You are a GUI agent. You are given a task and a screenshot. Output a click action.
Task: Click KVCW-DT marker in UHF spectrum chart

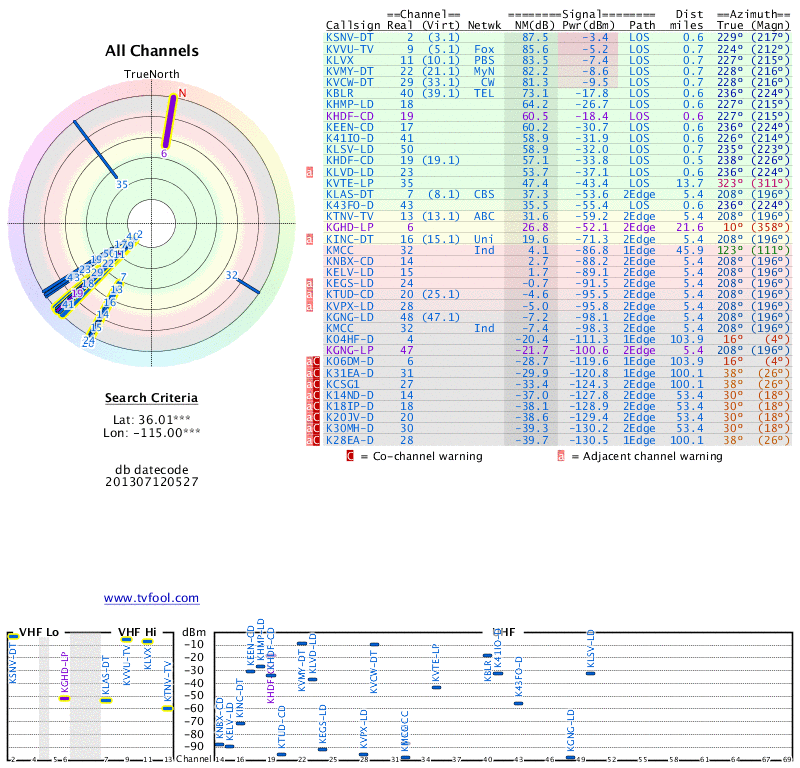pos(374,645)
